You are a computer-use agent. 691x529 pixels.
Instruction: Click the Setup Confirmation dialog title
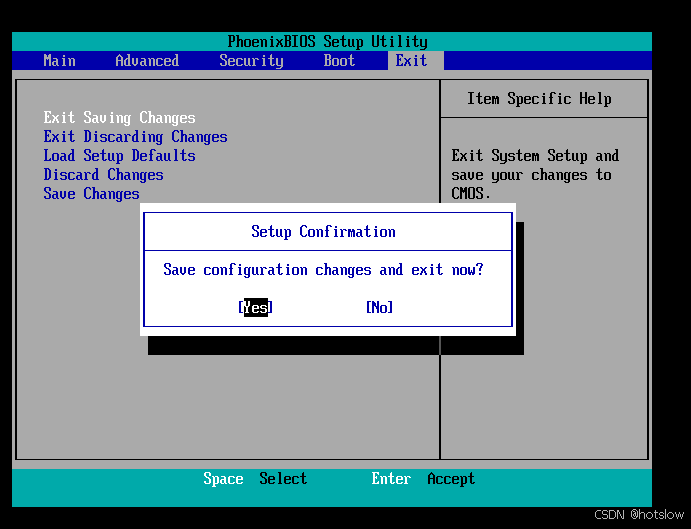(x=323, y=231)
